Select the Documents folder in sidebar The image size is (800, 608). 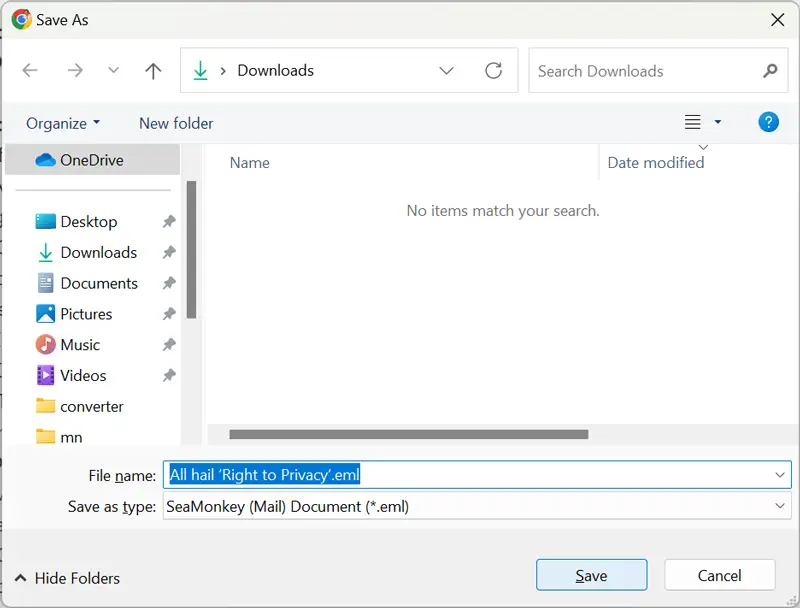tap(99, 283)
